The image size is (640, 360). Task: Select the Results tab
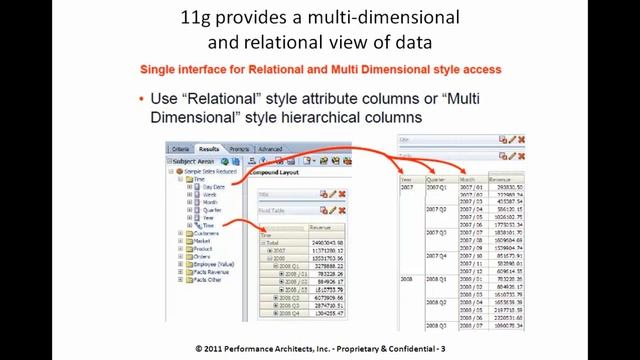(x=209, y=149)
